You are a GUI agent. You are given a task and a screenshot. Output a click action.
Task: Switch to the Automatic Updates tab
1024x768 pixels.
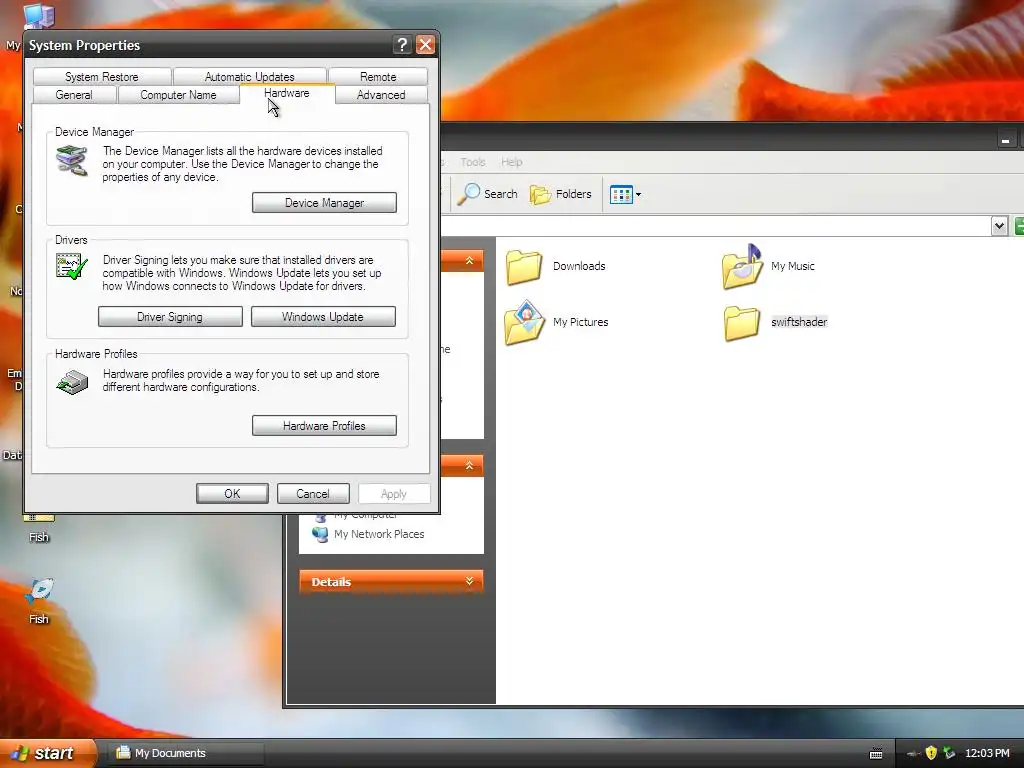point(249,76)
